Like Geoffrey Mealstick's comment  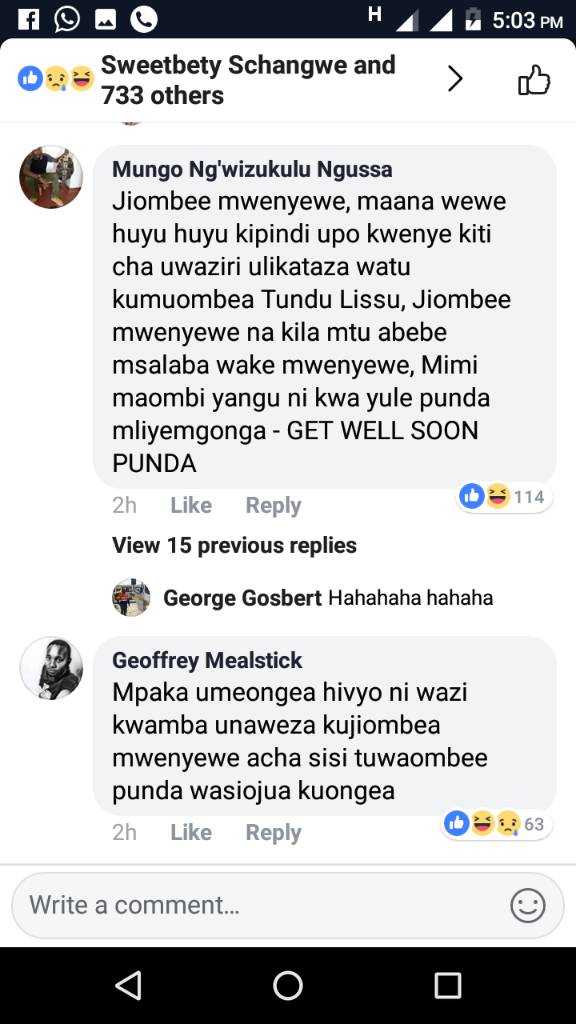[191, 833]
